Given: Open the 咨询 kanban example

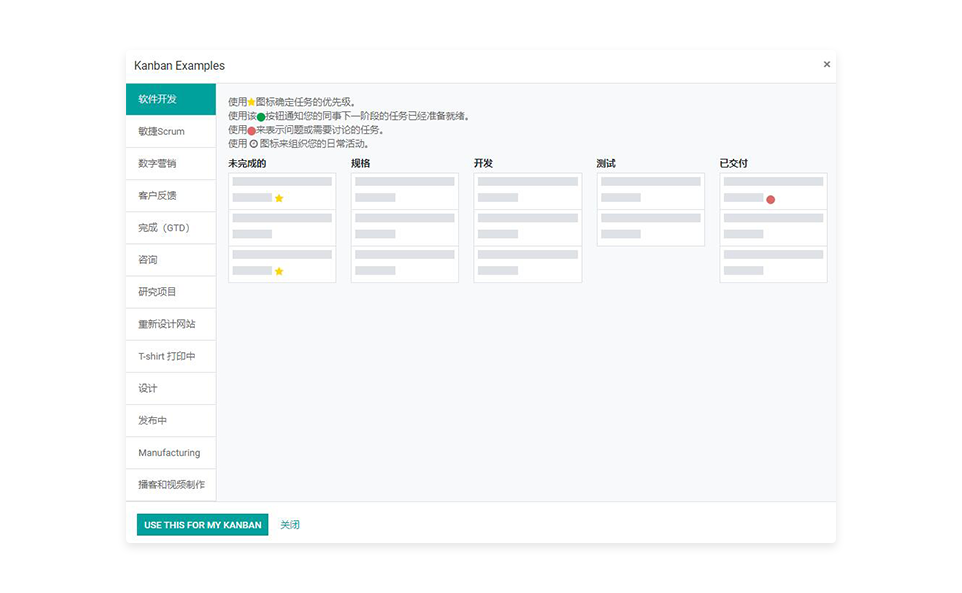Looking at the screenshot, I should point(171,260).
